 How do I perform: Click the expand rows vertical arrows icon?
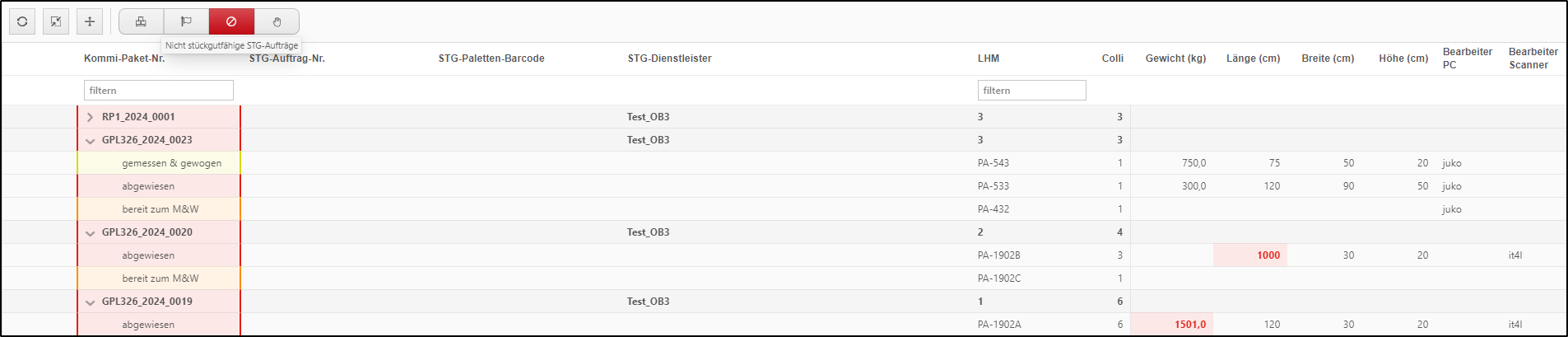90,21
